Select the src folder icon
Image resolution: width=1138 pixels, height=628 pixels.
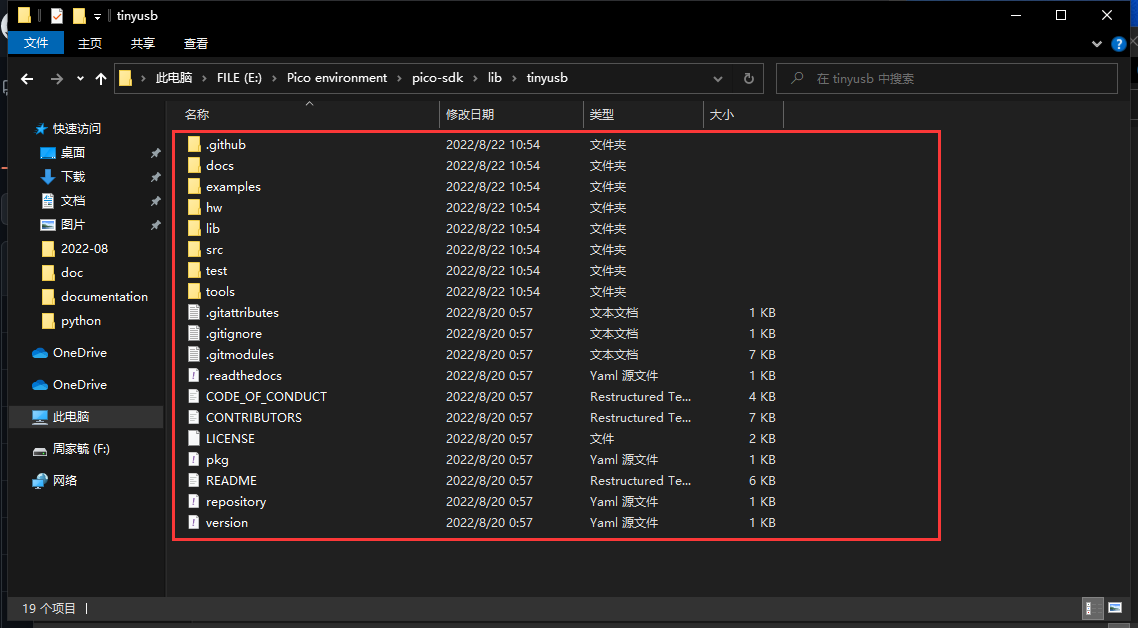(193, 250)
